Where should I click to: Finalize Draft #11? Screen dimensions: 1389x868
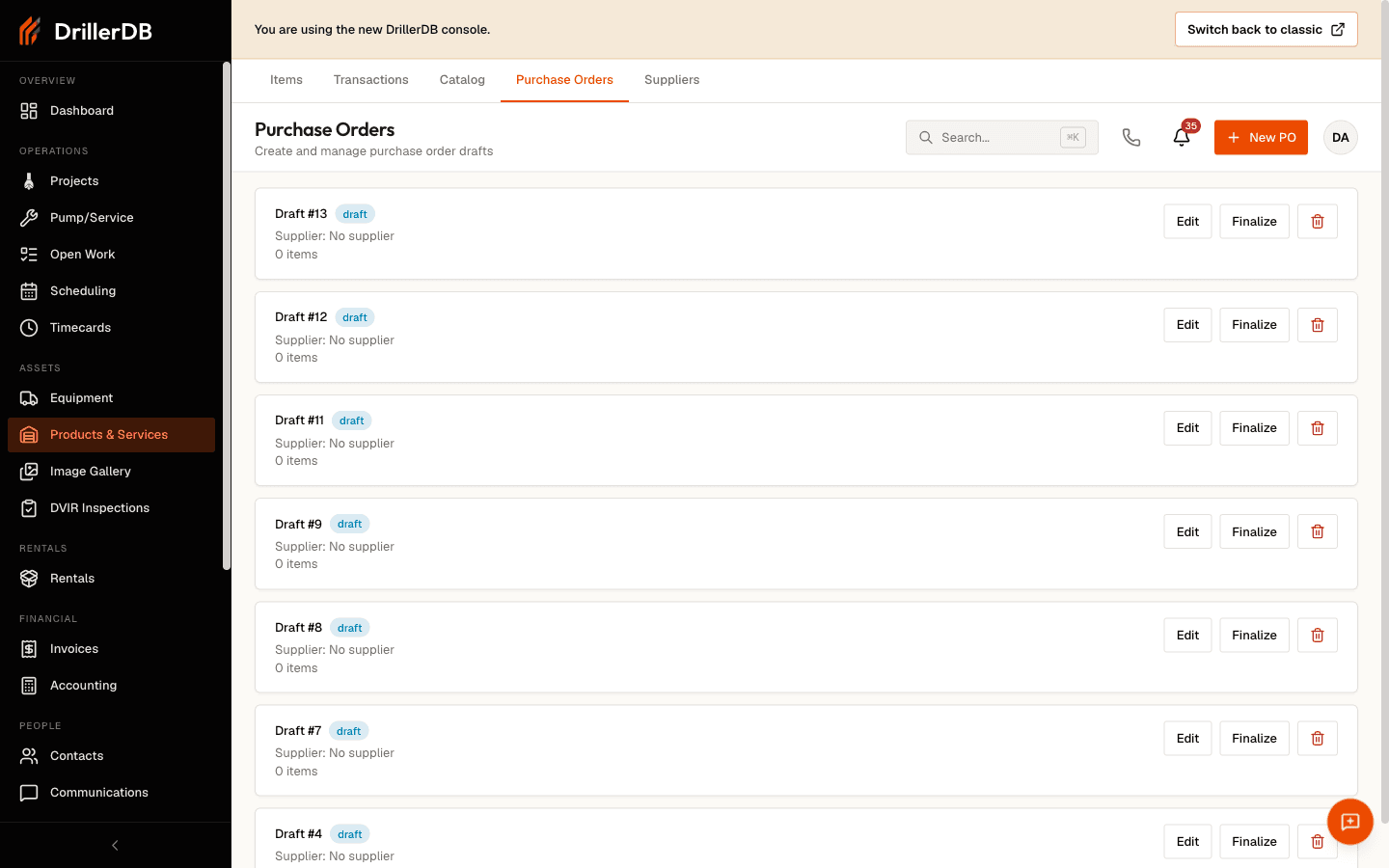[1254, 428]
